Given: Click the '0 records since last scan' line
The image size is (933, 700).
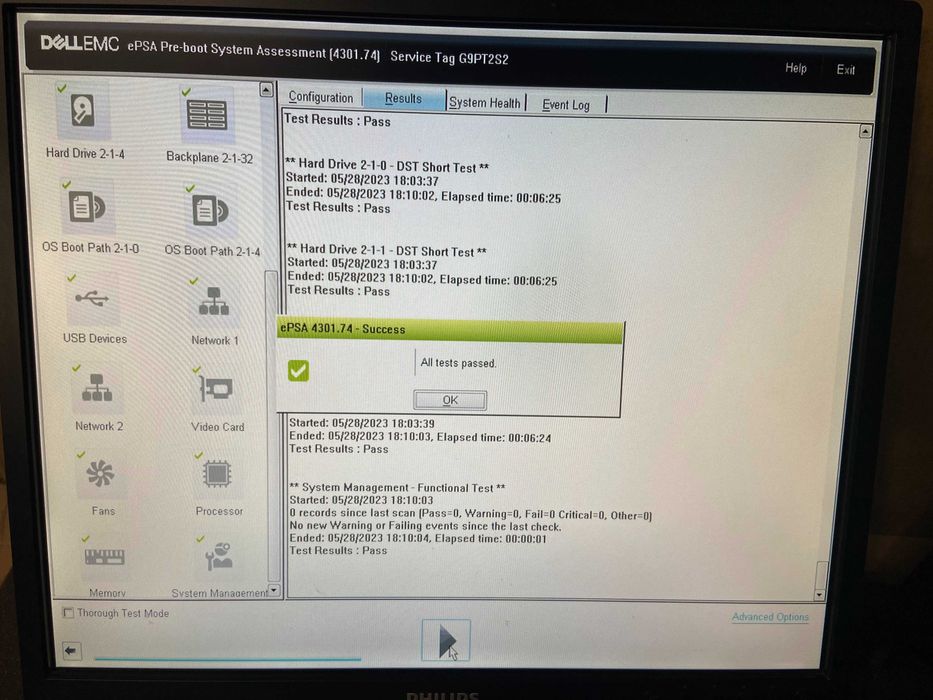Looking at the screenshot, I should (x=471, y=514).
